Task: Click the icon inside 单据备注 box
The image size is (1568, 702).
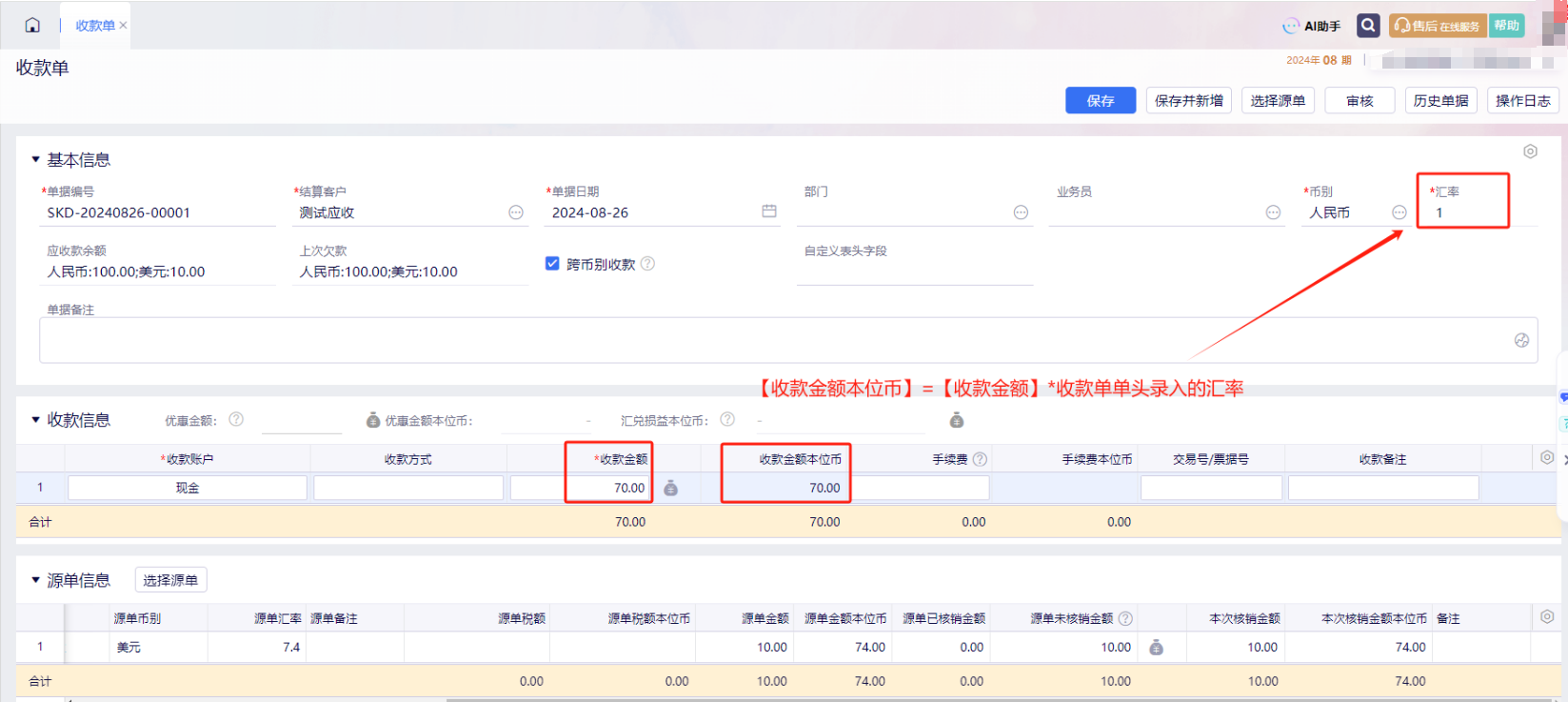Action: point(1521,340)
